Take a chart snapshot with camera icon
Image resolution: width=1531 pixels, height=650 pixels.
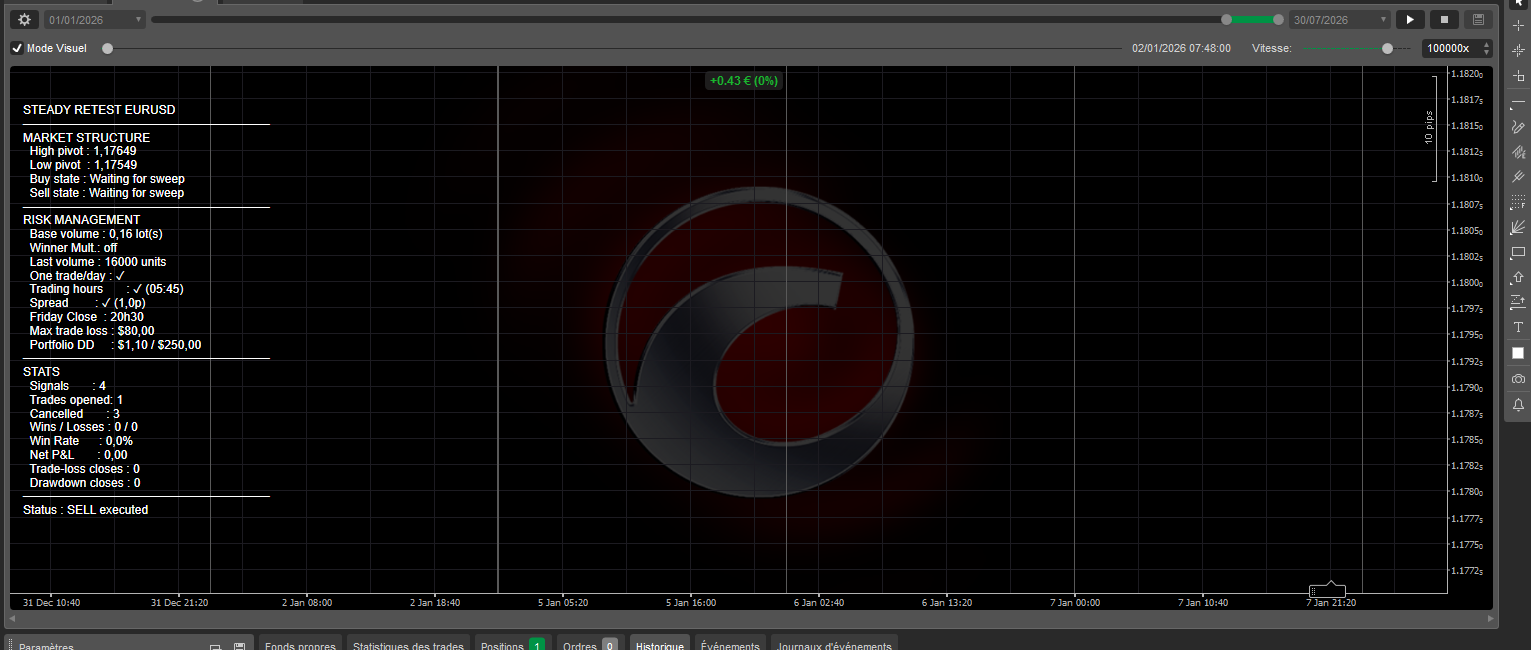(x=1518, y=379)
